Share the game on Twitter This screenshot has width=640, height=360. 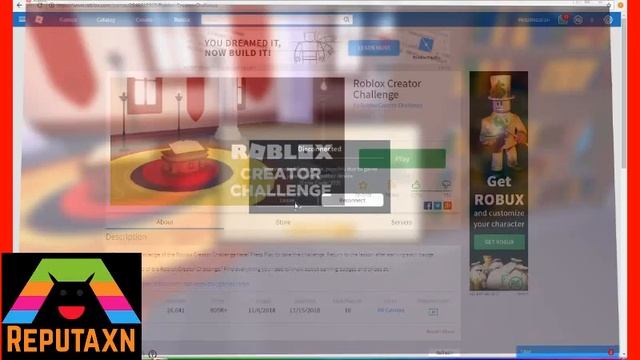pos(438,205)
